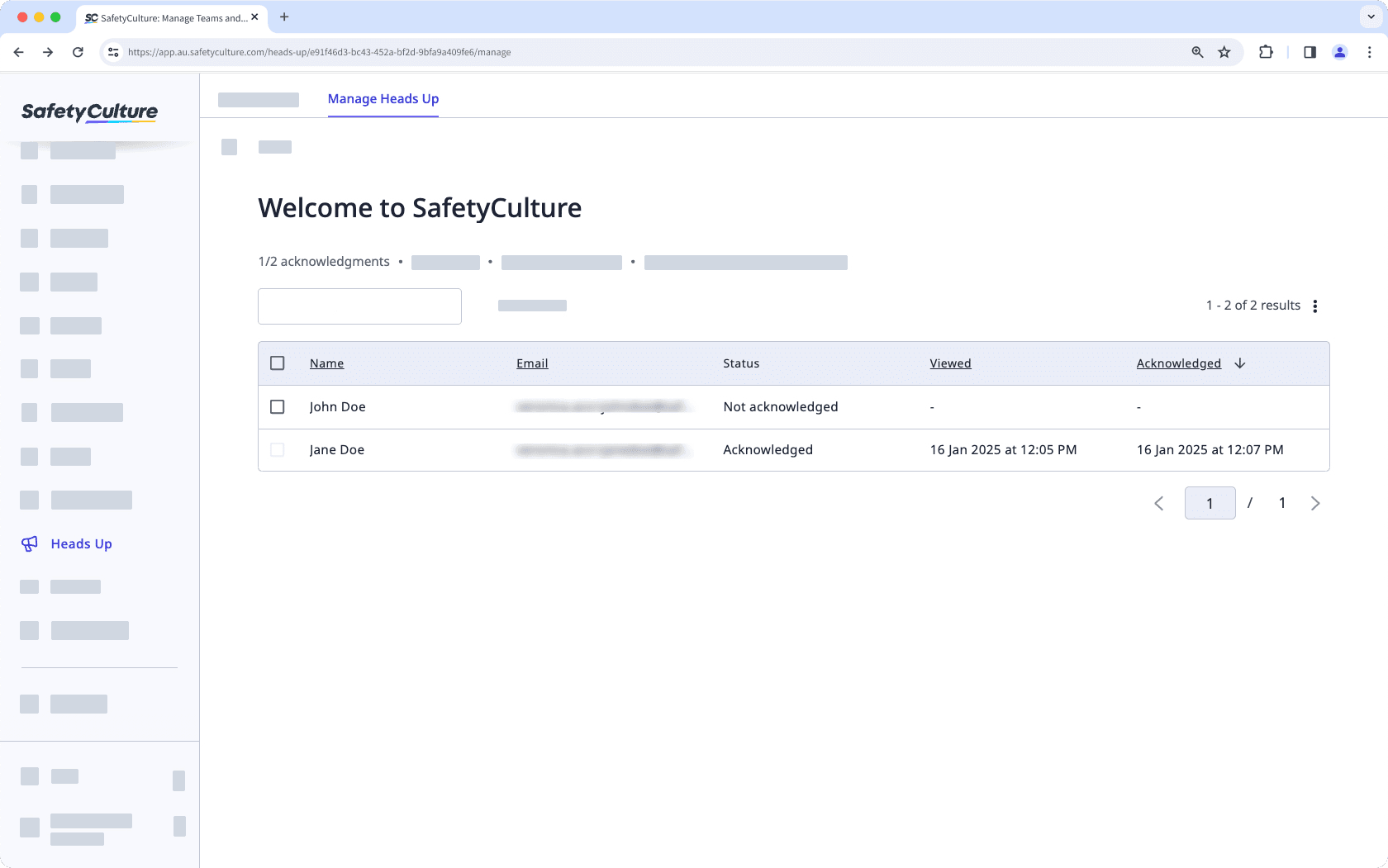Sort the table by Name
Image resolution: width=1388 pixels, height=868 pixels.
(326, 363)
